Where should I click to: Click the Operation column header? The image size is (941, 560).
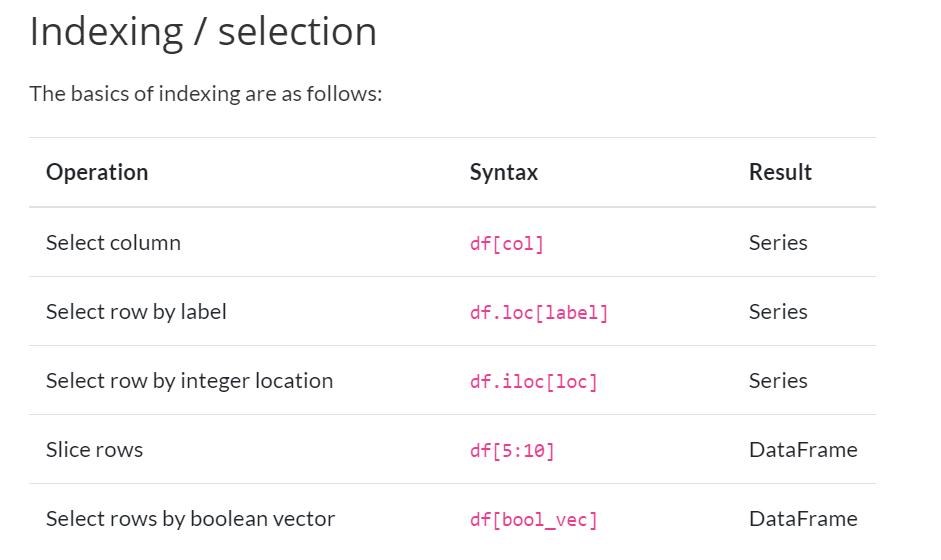click(97, 172)
